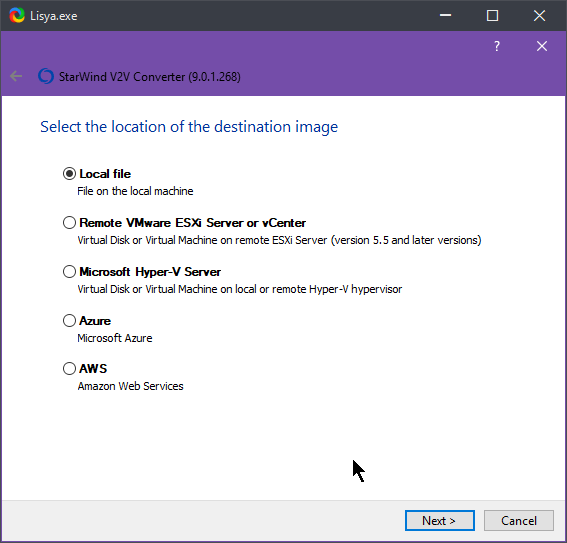The width and height of the screenshot is (567, 543).
Task: Select the Local file radio button
Action: point(69,174)
